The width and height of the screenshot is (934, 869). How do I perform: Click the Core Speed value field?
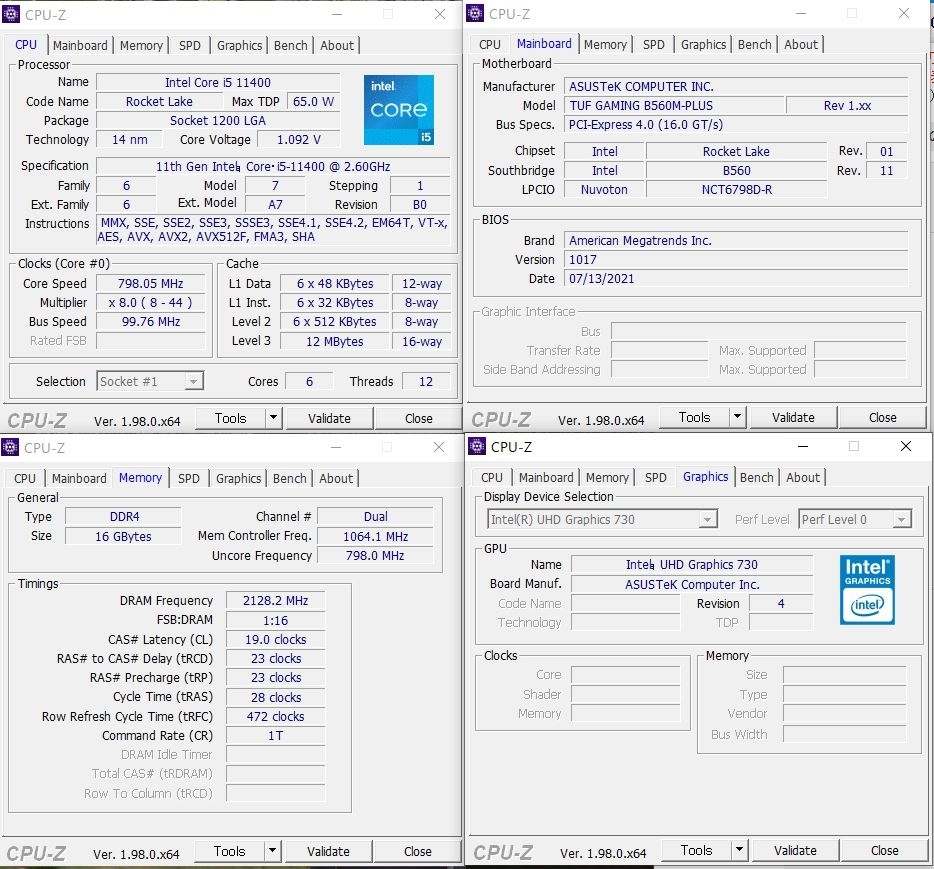[151, 284]
